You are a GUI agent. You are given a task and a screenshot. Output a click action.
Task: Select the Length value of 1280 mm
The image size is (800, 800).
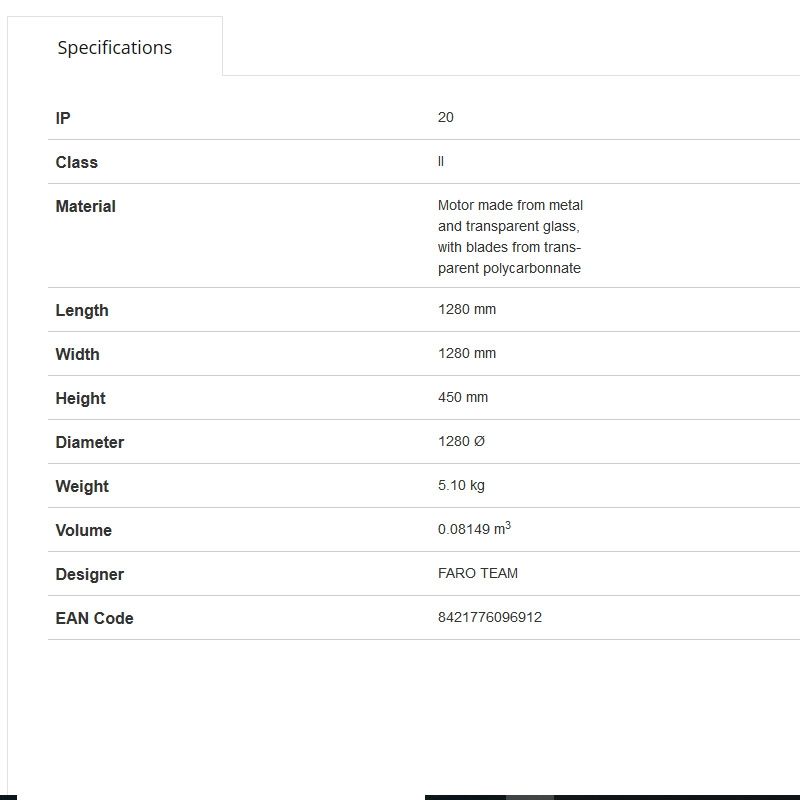point(467,309)
